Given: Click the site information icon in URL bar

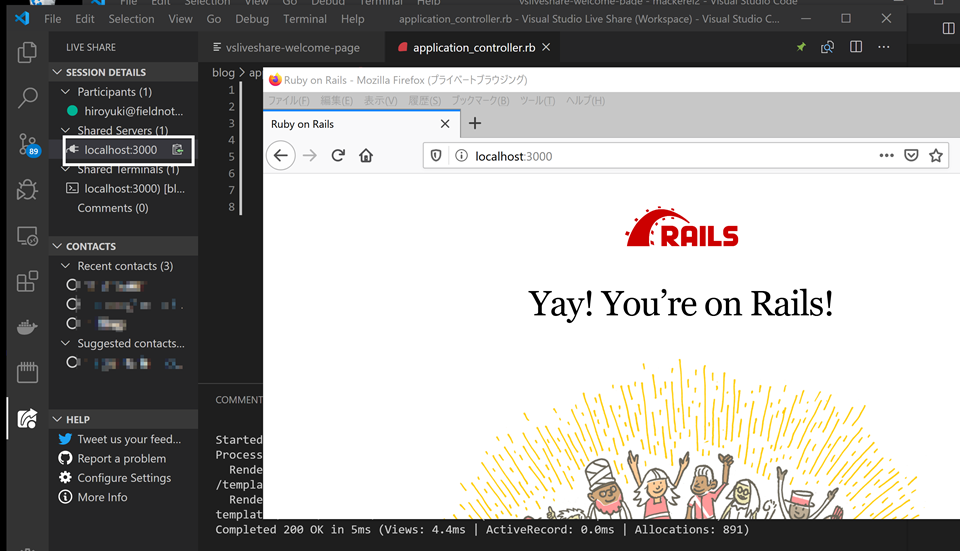Looking at the screenshot, I should click(x=461, y=156).
